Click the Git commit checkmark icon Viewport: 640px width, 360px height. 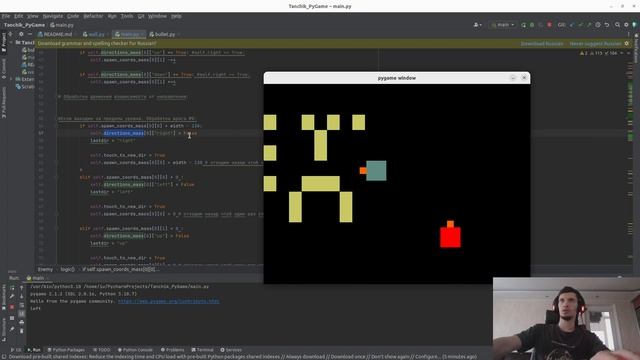pyautogui.click(x=580, y=25)
